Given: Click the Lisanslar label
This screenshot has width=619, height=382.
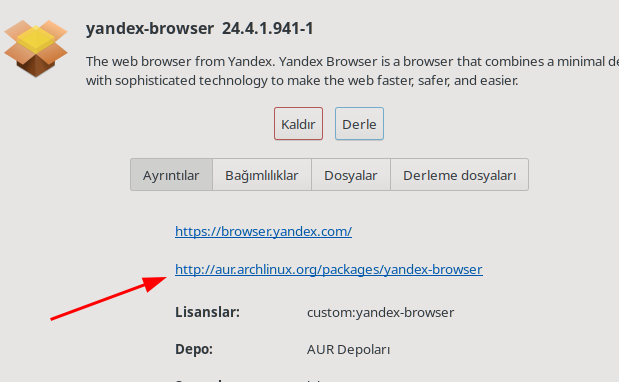Looking at the screenshot, I should (x=207, y=312).
